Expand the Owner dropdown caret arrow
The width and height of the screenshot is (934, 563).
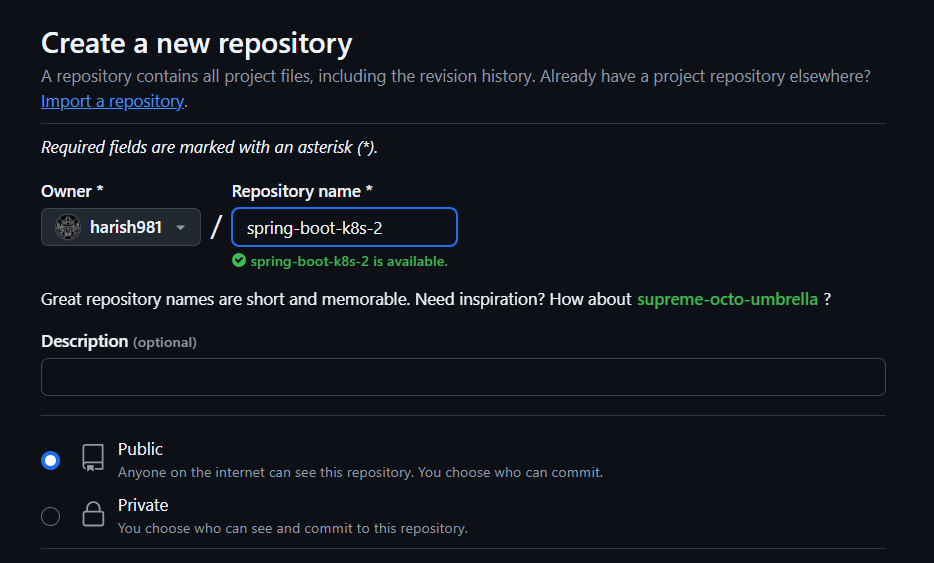click(181, 228)
